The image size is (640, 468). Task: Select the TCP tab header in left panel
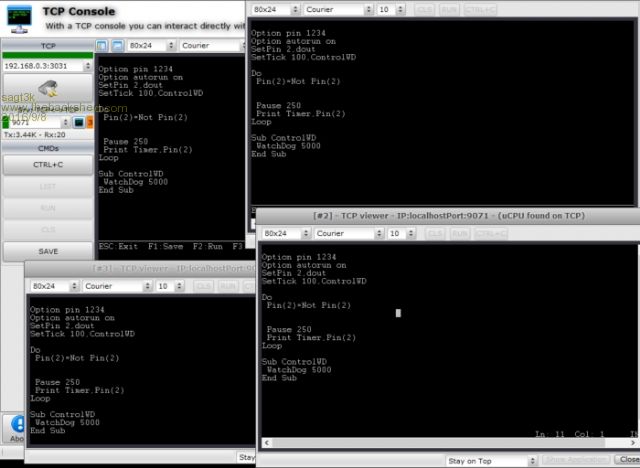pyautogui.click(x=47, y=46)
